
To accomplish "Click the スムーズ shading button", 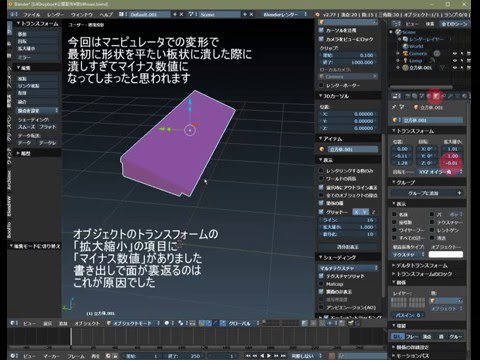I will (27, 127).
